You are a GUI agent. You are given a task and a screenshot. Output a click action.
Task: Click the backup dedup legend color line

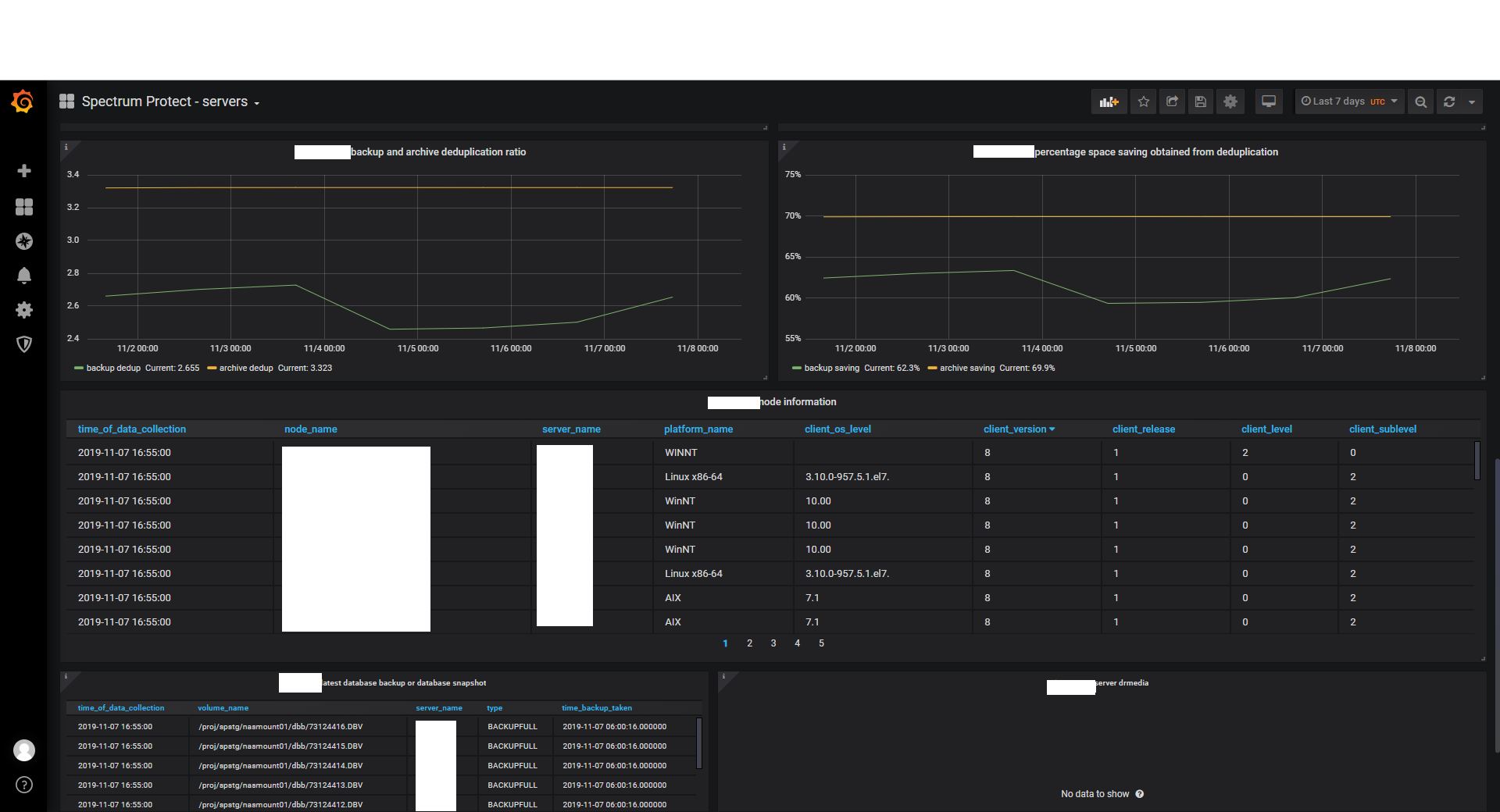point(79,369)
